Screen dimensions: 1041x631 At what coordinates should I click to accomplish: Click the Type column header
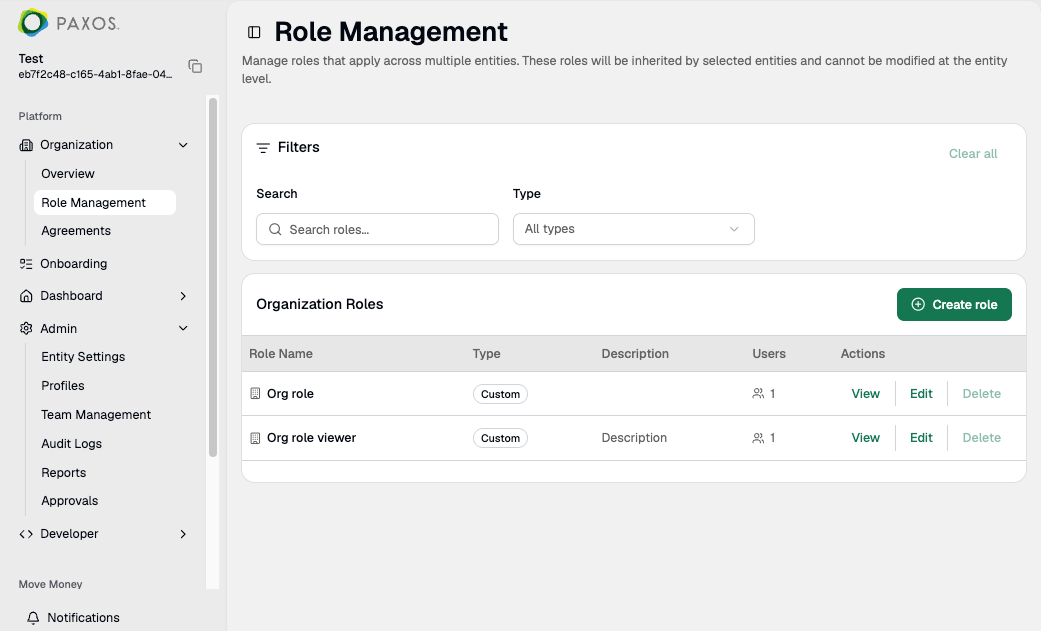(x=486, y=354)
